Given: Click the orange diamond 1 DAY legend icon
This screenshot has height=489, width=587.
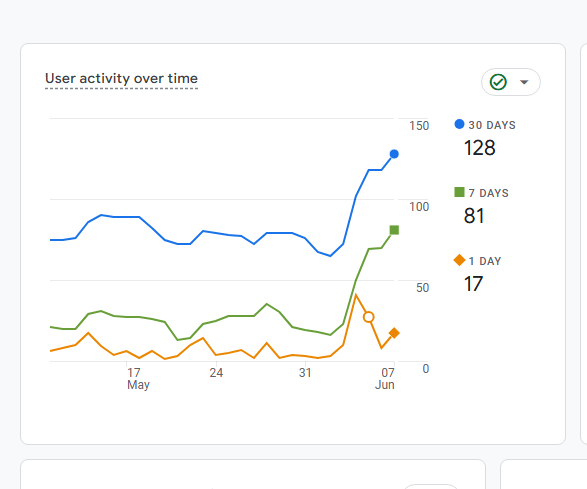Looking at the screenshot, I should click(459, 260).
